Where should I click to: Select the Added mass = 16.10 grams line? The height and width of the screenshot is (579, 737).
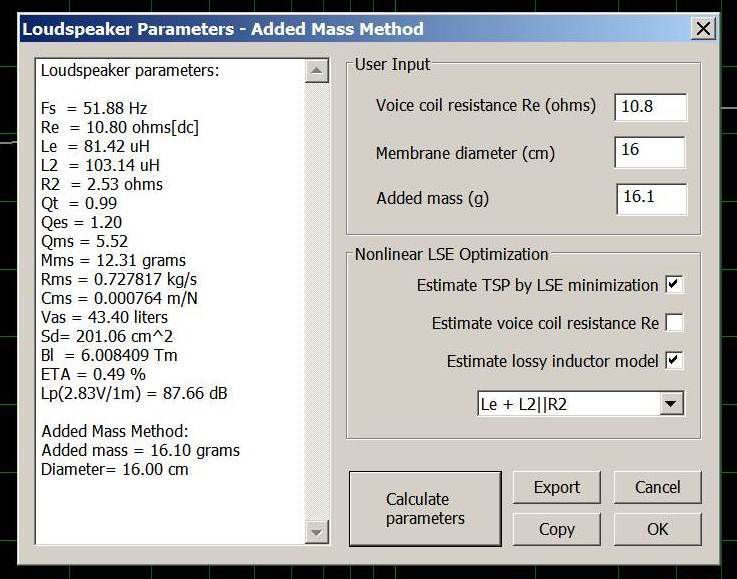[141, 450]
